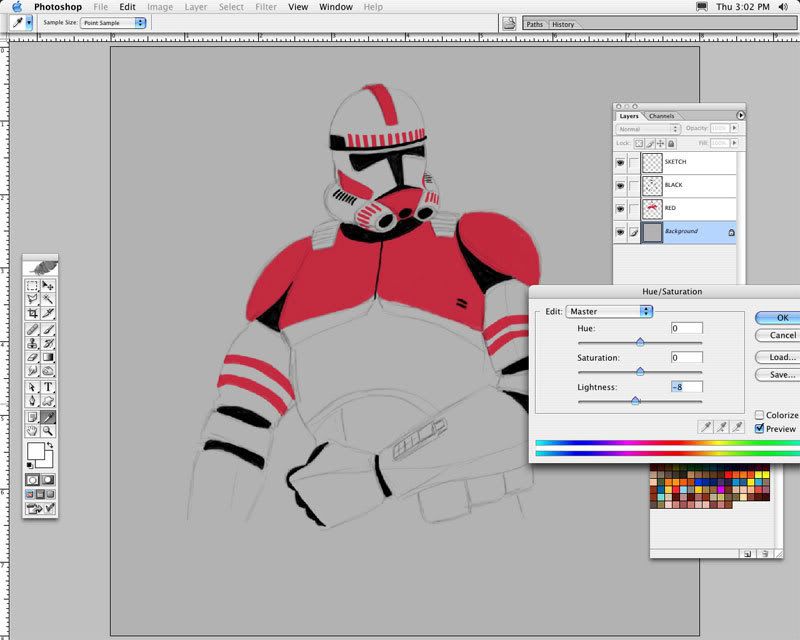The width and height of the screenshot is (800, 640).
Task: Hide the BLACK layer
Action: 620,186
